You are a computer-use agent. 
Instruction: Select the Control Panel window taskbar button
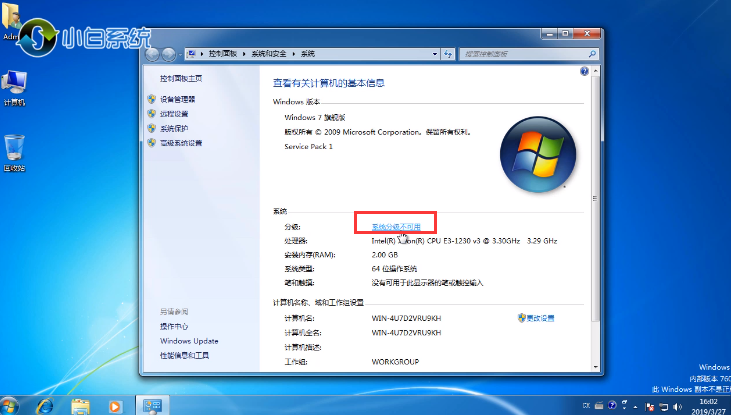(x=152, y=405)
